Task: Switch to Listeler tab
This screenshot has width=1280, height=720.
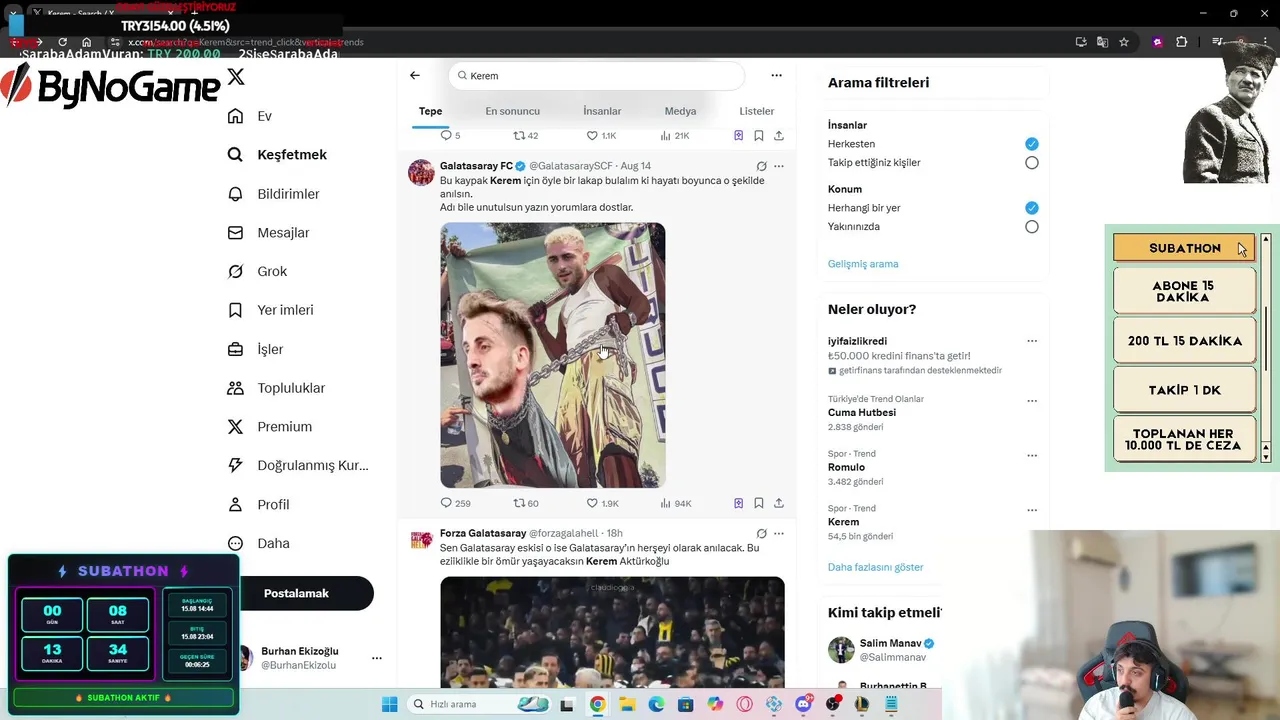Action: tap(757, 111)
